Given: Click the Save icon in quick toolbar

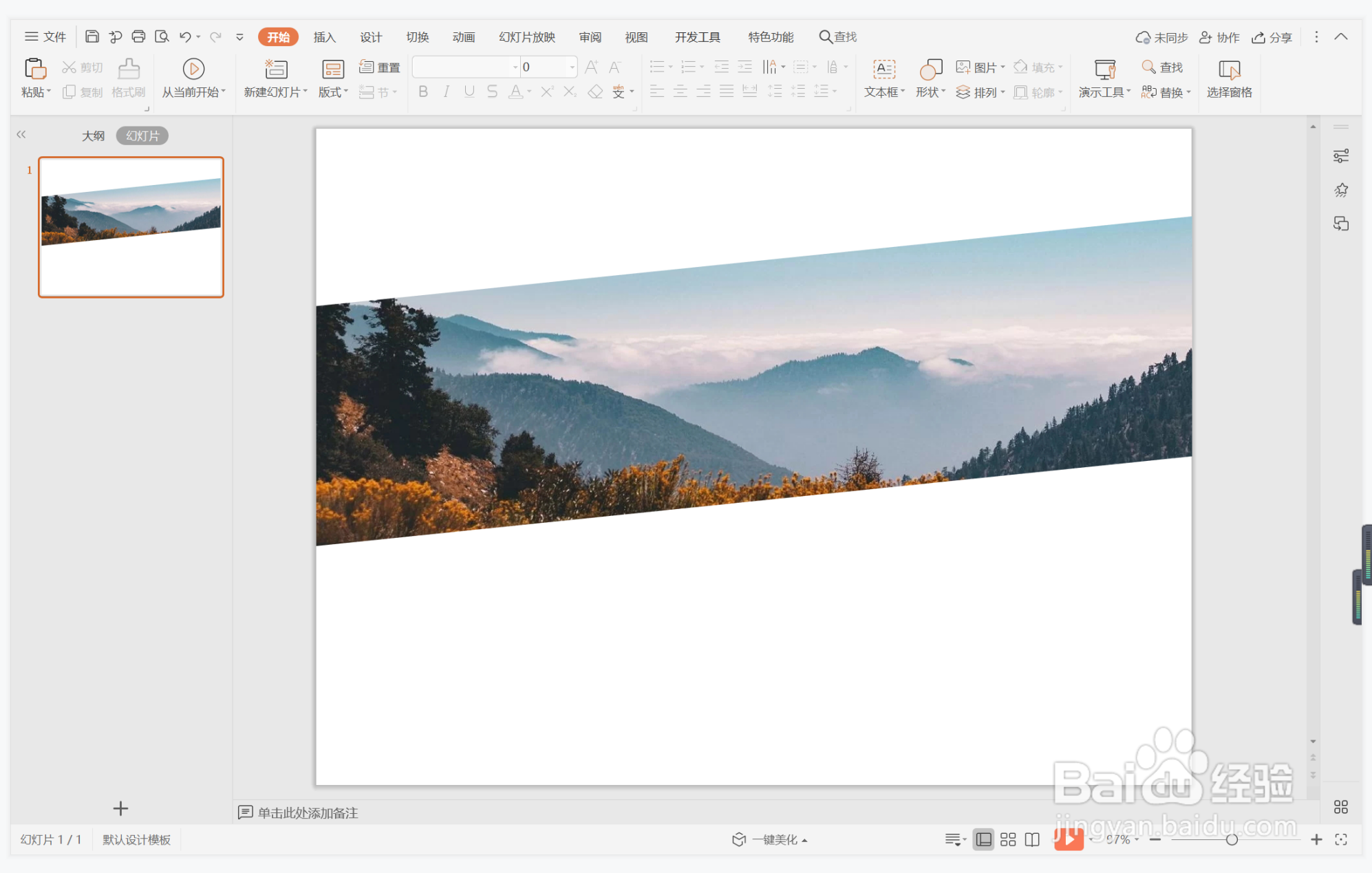Looking at the screenshot, I should [x=92, y=36].
